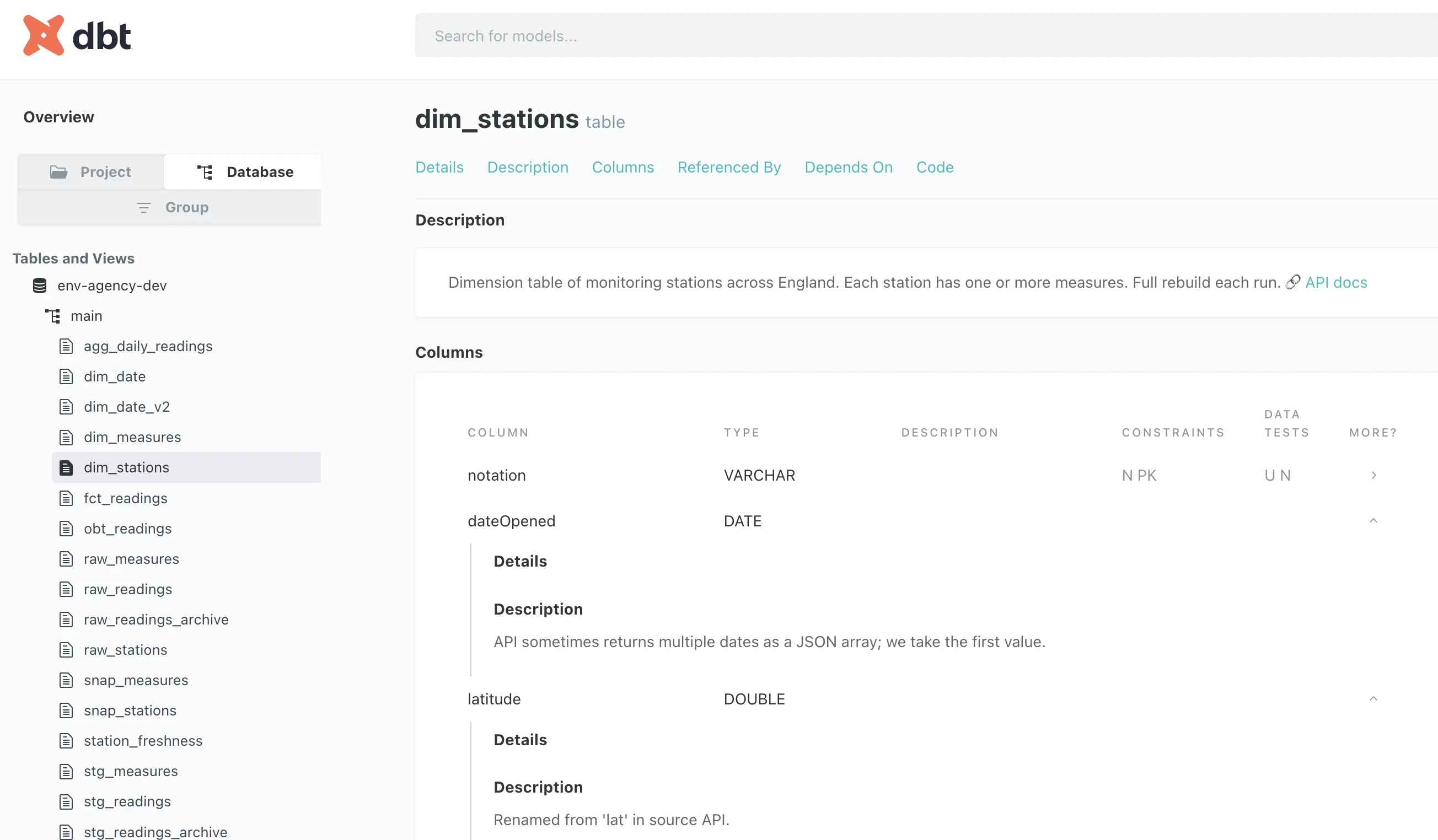Image resolution: width=1438 pixels, height=840 pixels.
Task: Go to the Code section tab
Action: point(935,167)
